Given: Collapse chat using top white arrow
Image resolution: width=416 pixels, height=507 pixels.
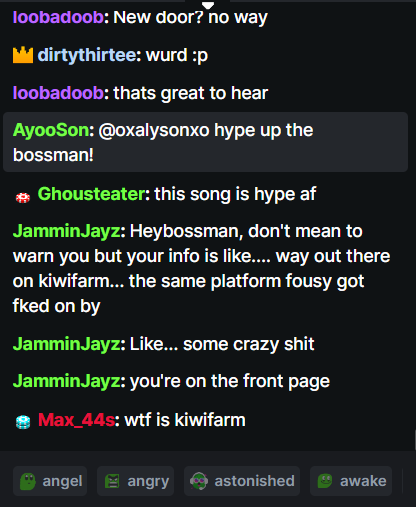Looking at the screenshot, I should click(208, 5).
